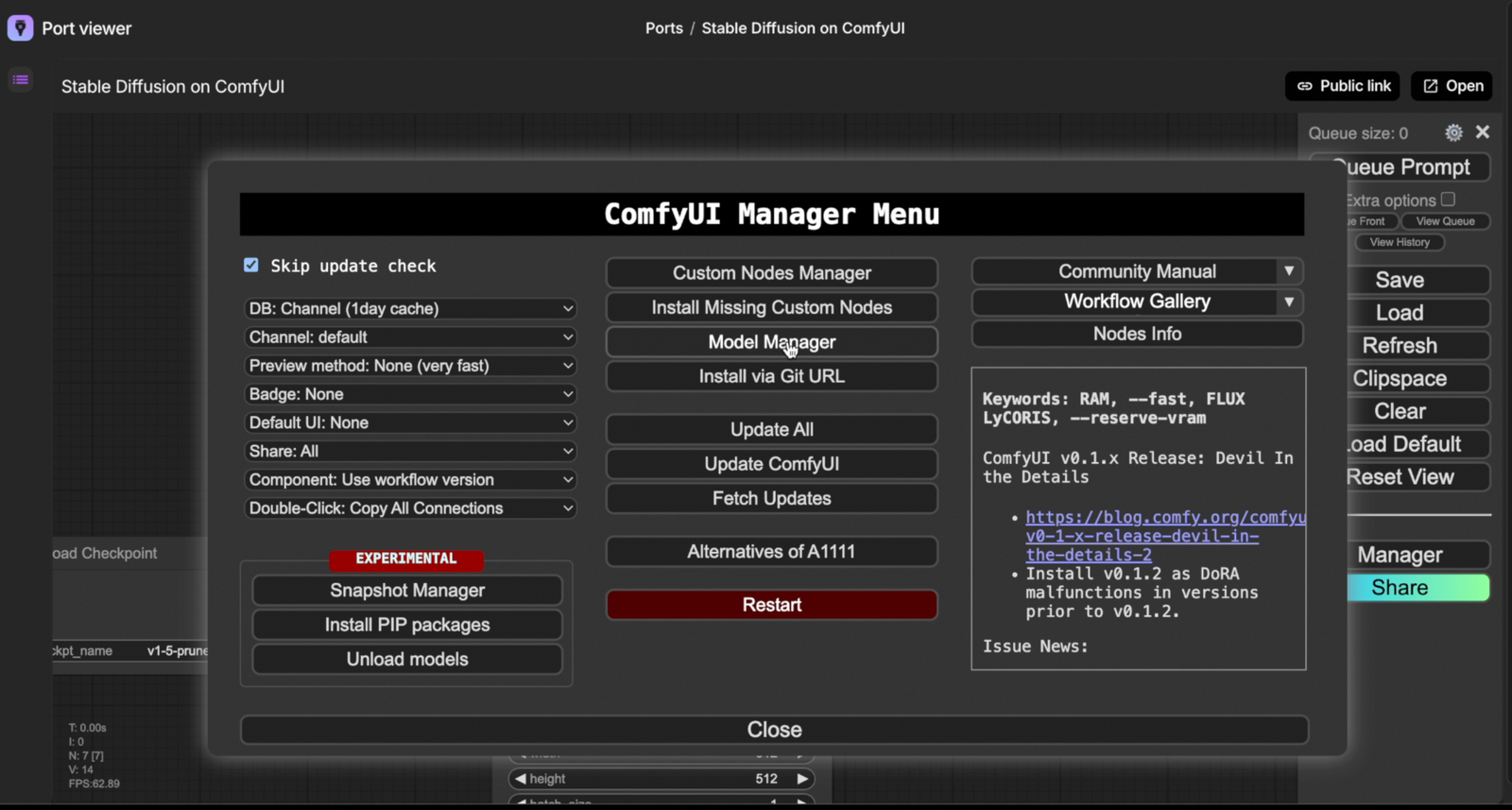Viewport: 1512px width, 810px height.
Task: Click the Port viewer logo icon
Action: pos(20,28)
